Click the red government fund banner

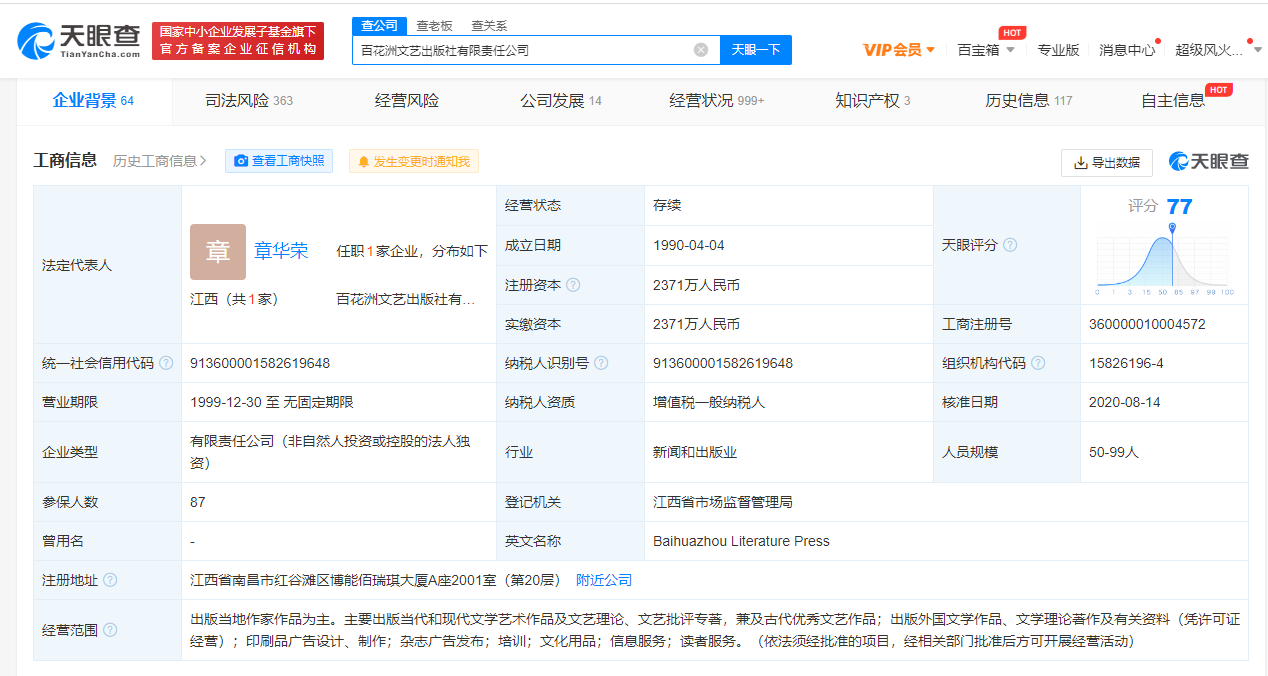point(238,41)
